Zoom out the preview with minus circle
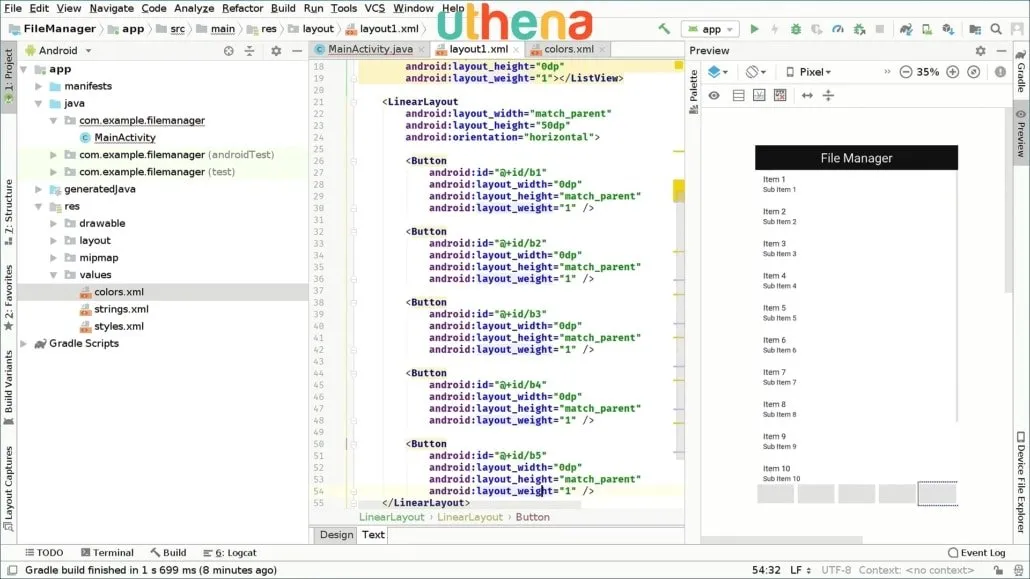The image size is (1030, 579). click(x=905, y=72)
